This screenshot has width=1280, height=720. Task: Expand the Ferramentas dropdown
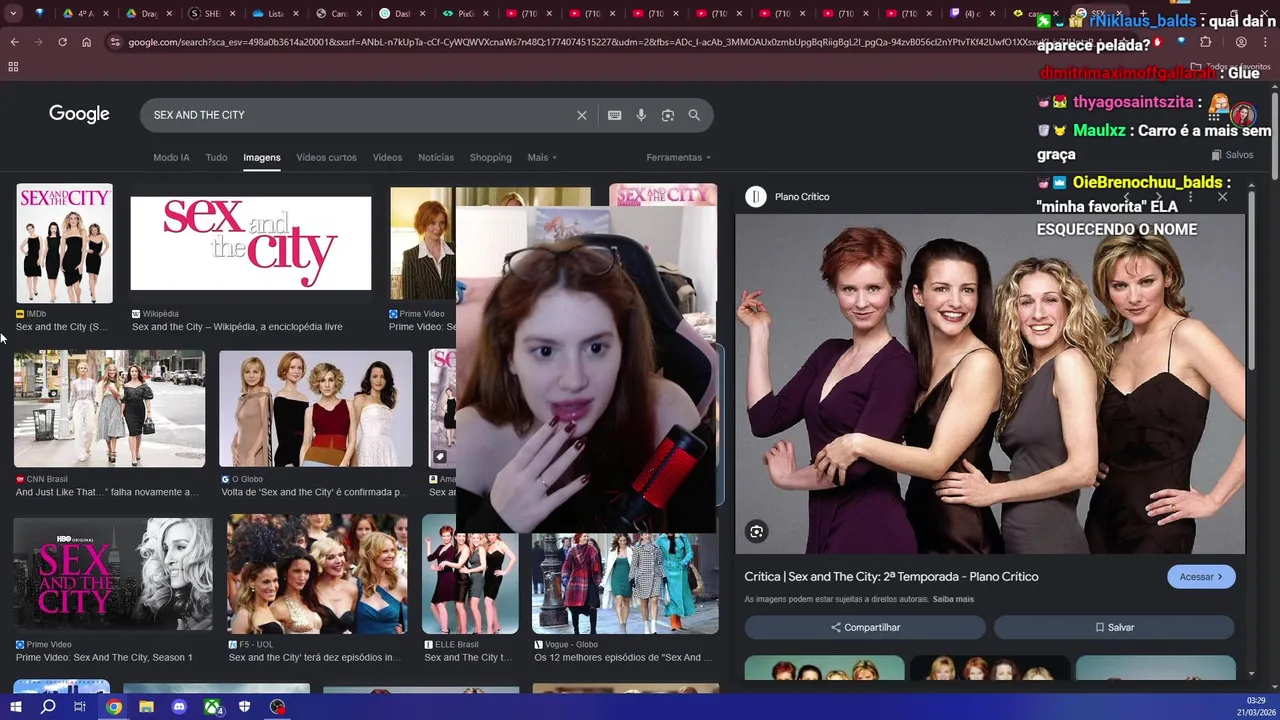(x=678, y=157)
